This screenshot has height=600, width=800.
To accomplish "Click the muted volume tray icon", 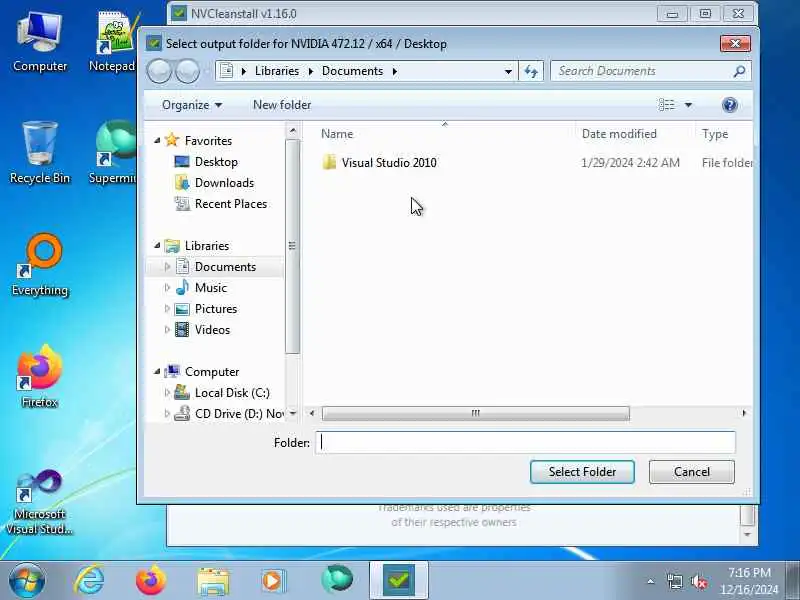I will coord(698,581).
